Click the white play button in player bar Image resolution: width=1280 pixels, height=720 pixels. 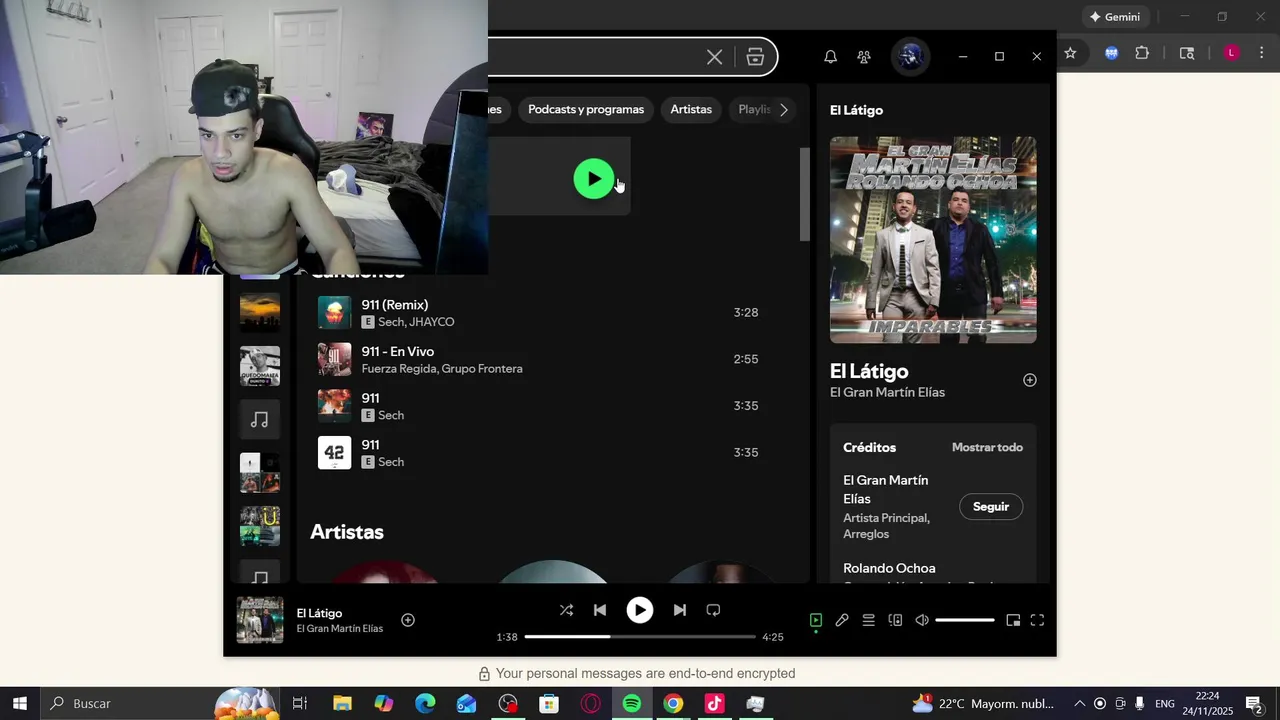640,610
